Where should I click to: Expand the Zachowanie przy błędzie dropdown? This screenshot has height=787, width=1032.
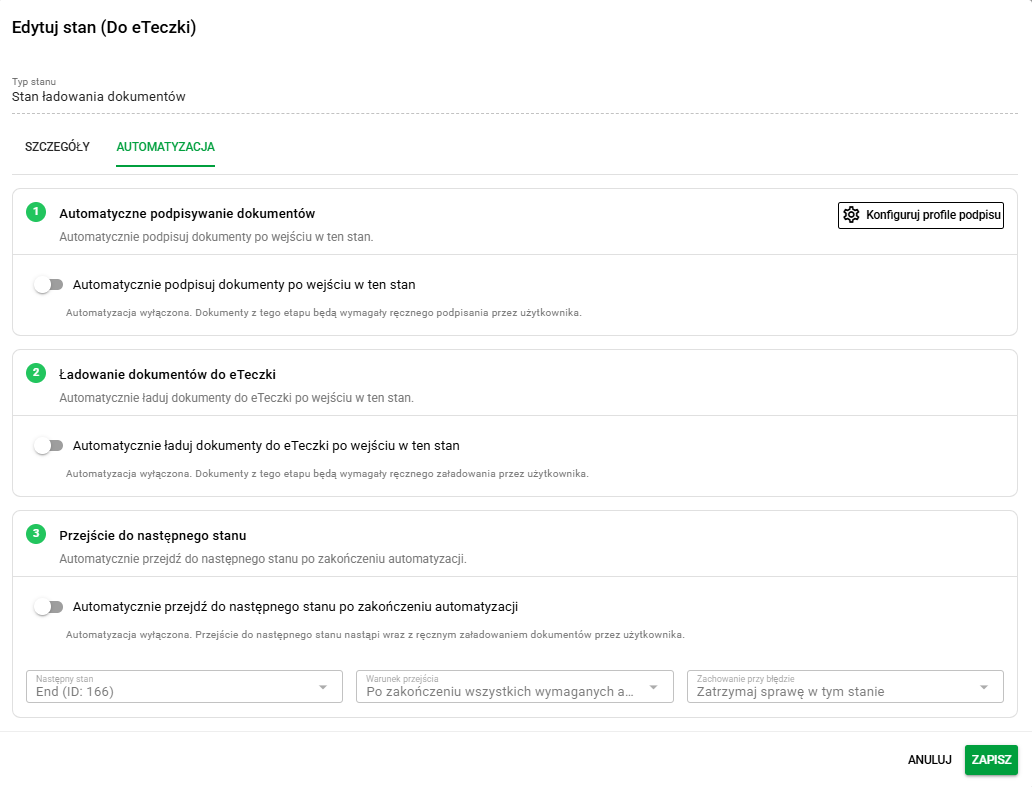coord(845,686)
